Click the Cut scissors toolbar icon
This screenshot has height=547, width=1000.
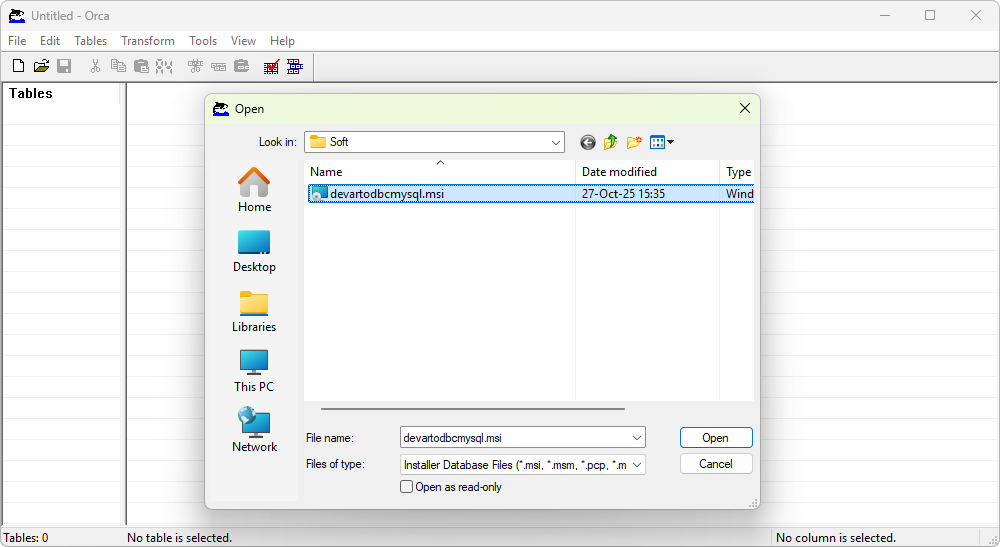[x=95, y=66]
